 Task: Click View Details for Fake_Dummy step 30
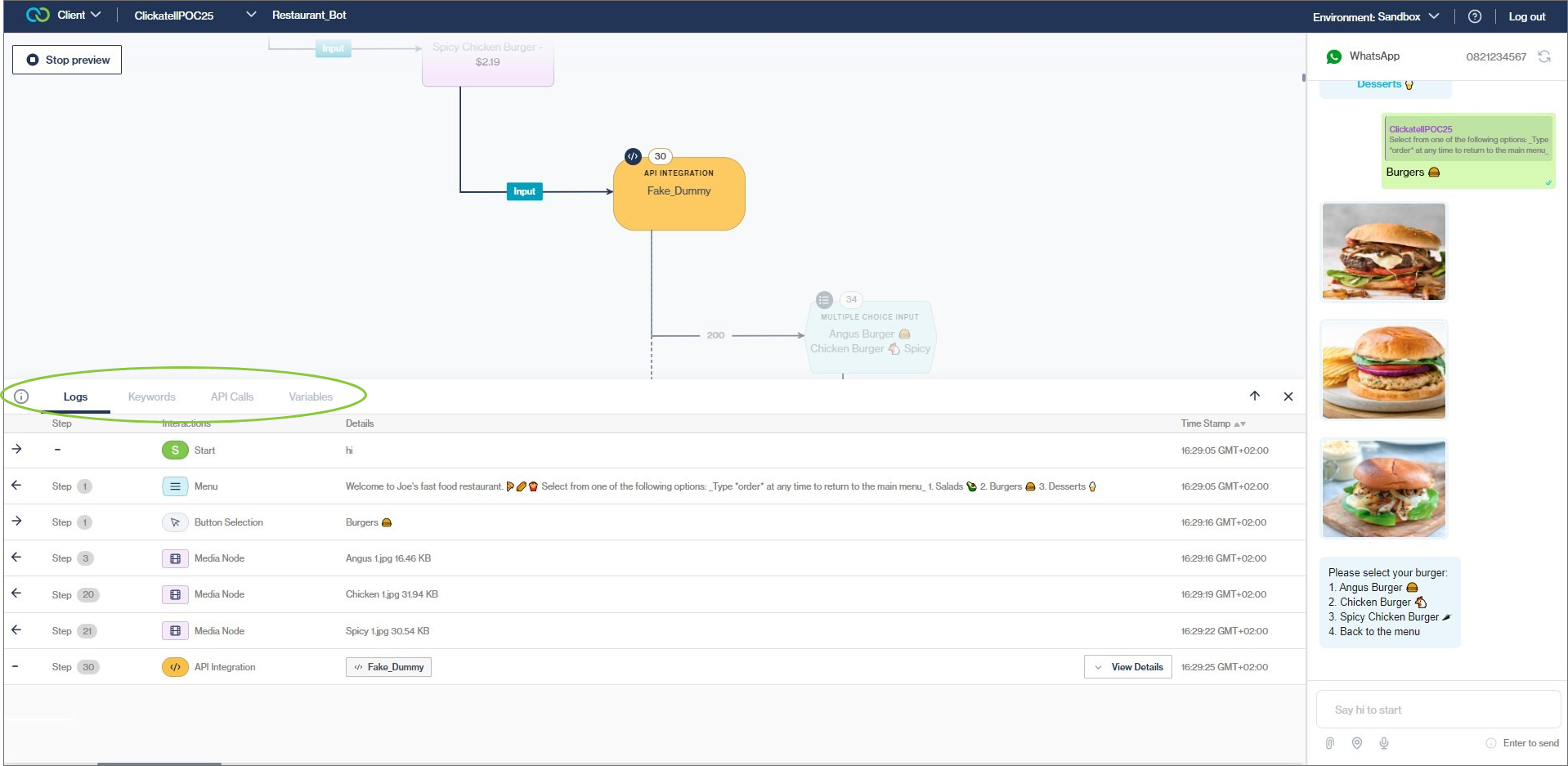(1127, 666)
